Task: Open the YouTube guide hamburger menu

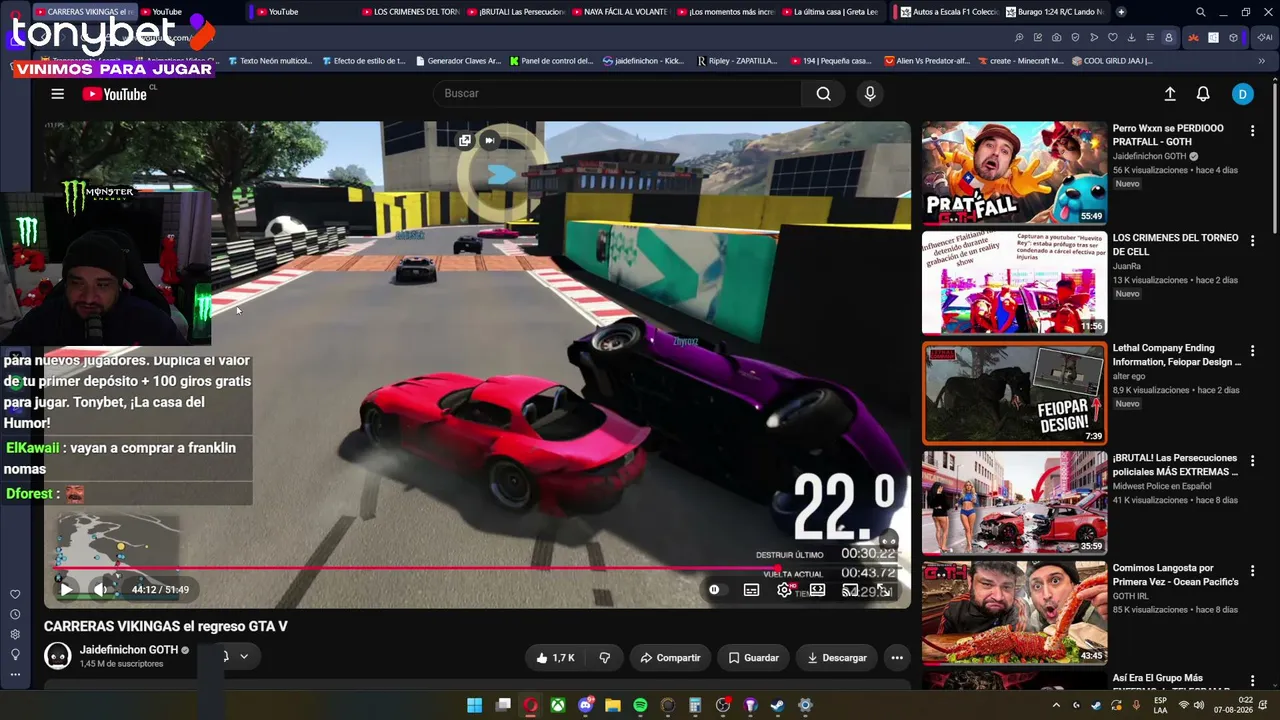Action: tap(58, 94)
